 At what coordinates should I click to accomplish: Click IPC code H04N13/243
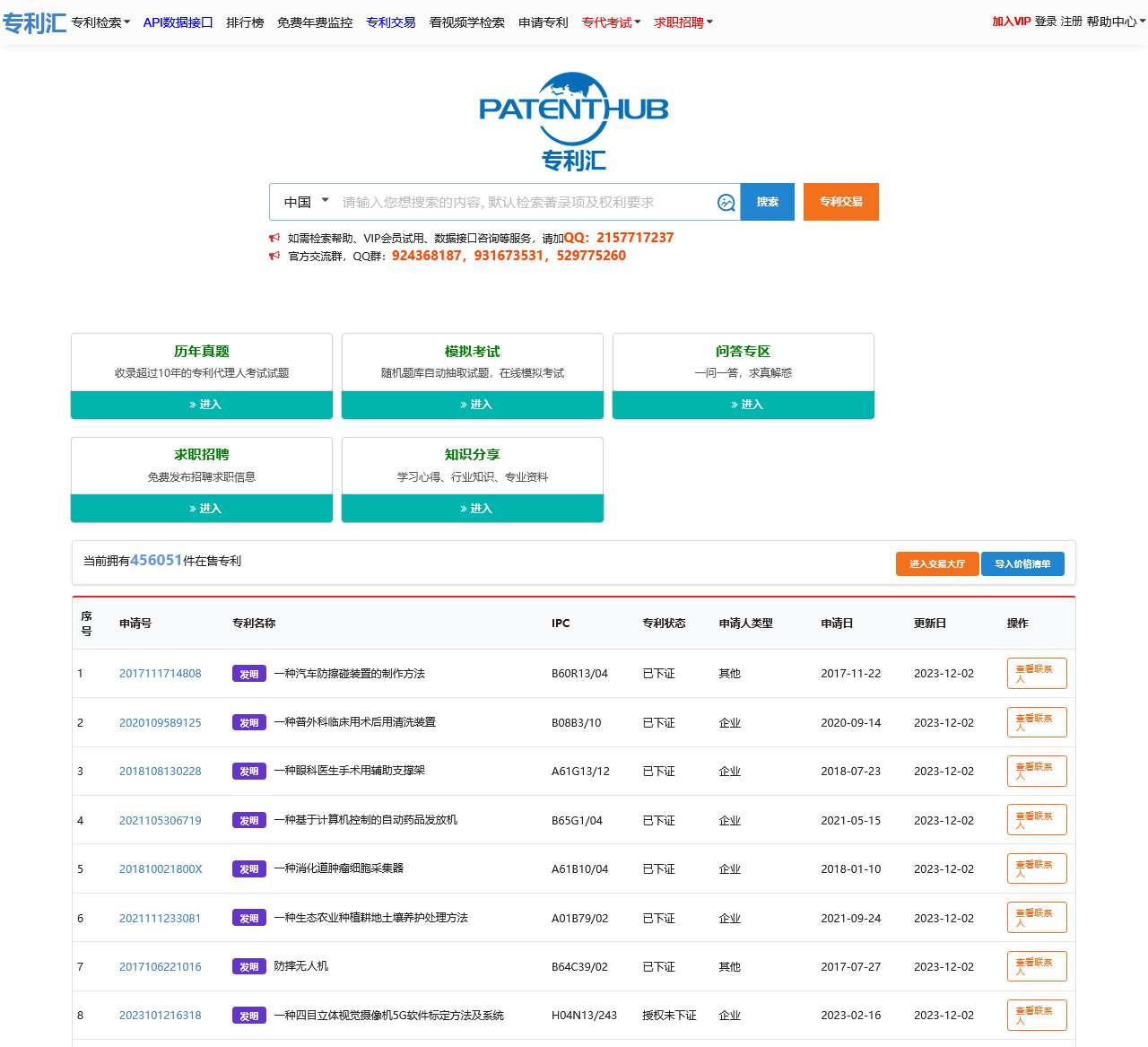[x=584, y=1016]
